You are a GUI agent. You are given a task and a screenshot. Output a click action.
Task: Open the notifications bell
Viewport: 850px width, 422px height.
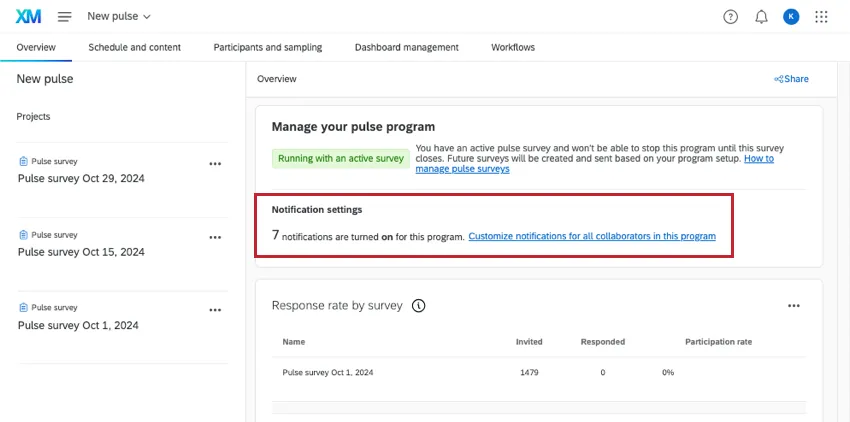[761, 17]
